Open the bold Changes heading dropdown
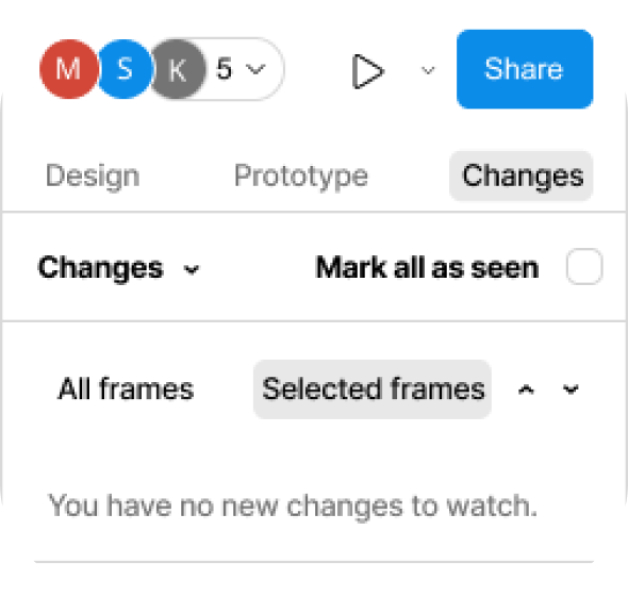The height and width of the screenshot is (598, 628). coord(100,268)
